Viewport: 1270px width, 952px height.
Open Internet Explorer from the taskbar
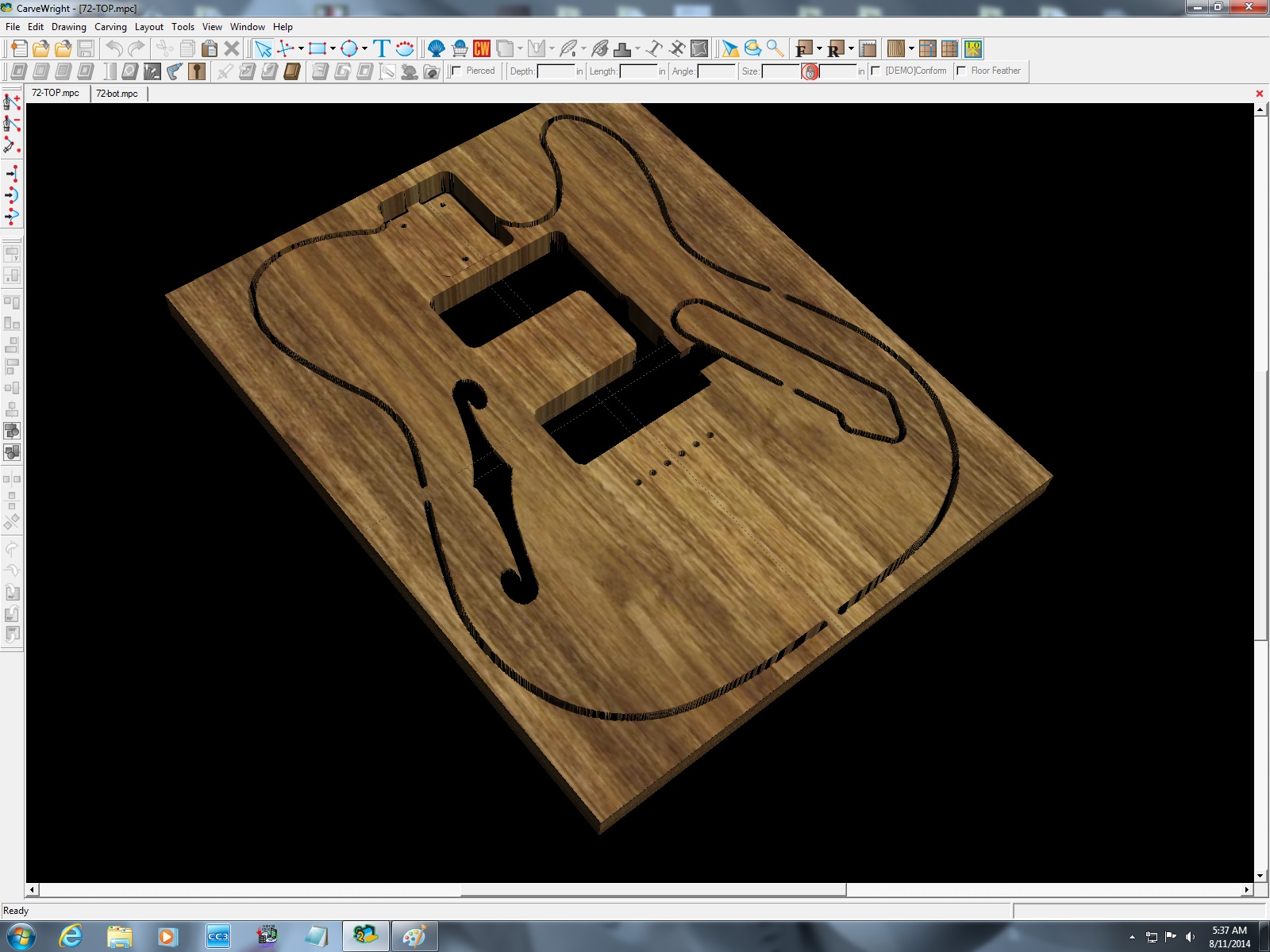tap(71, 936)
